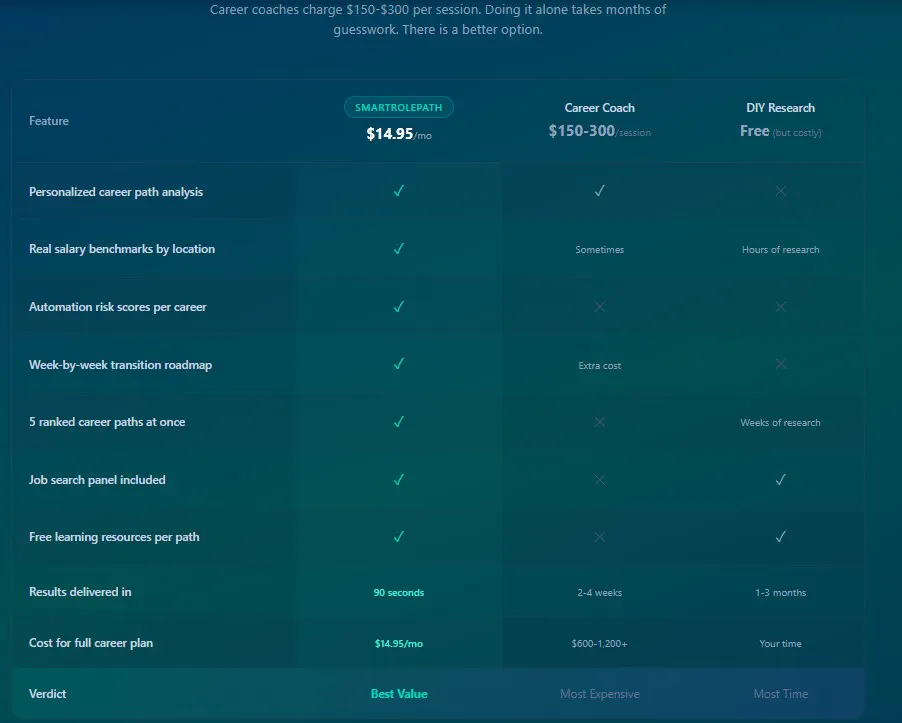
Task: Click Career Coach cross for Free learning resources
Action: click(599, 537)
